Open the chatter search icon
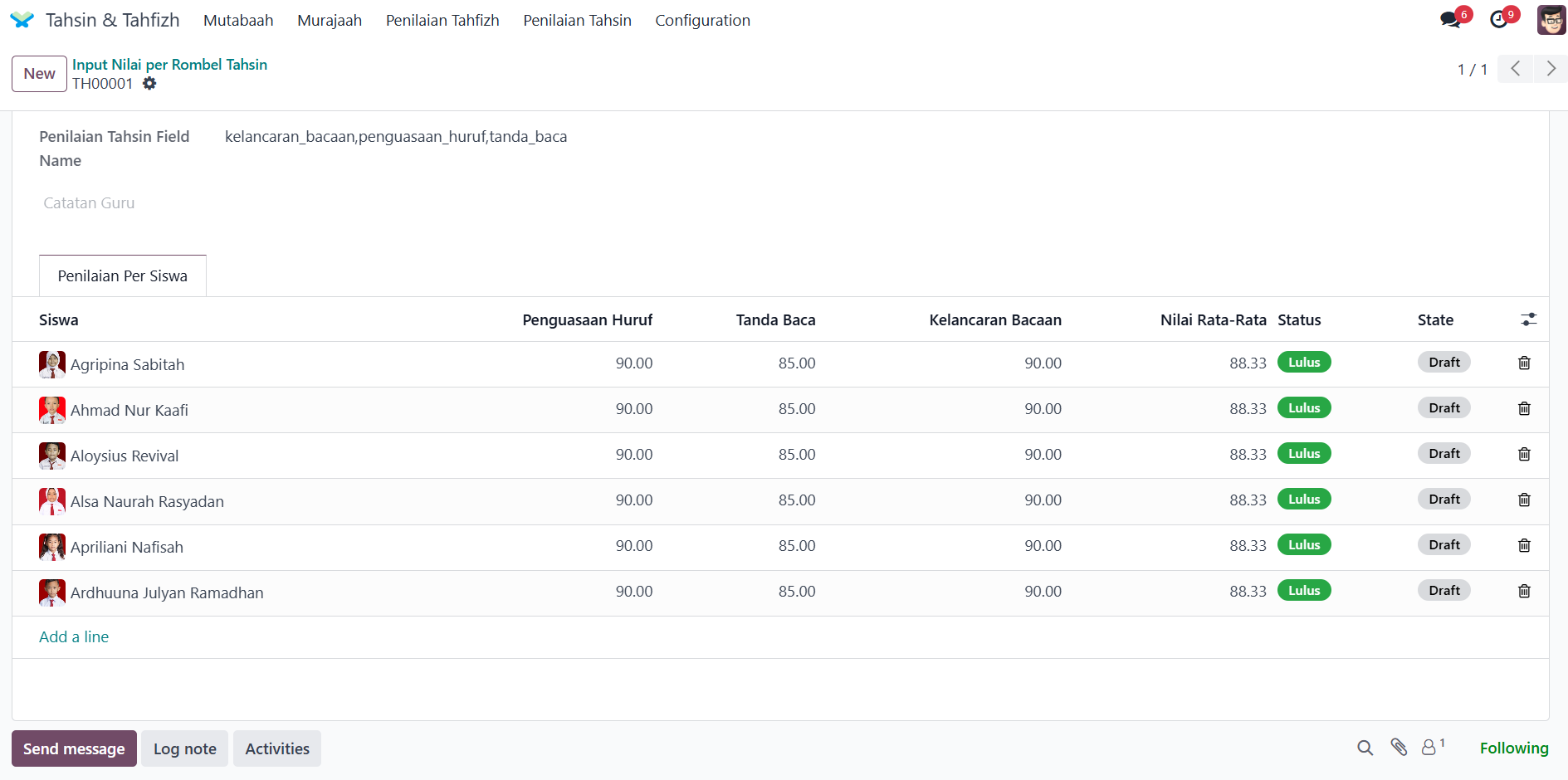This screenshot has width=1568, height=780. tap(1365, 748)
